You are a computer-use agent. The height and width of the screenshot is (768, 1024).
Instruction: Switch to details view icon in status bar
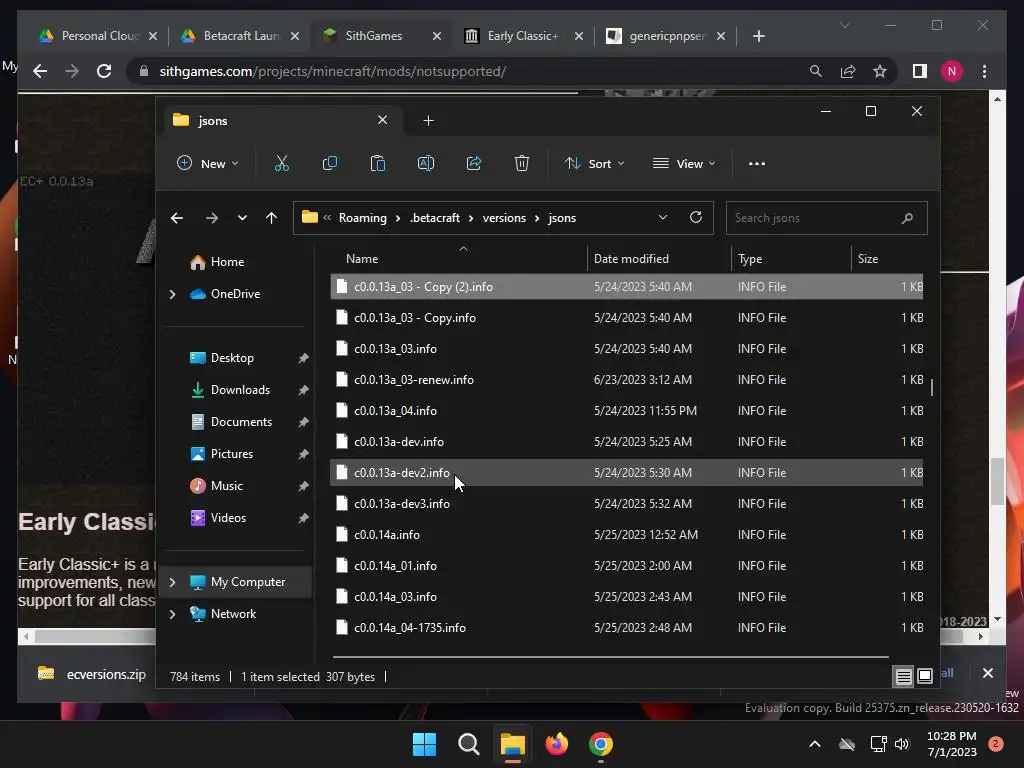click(903, 677)
